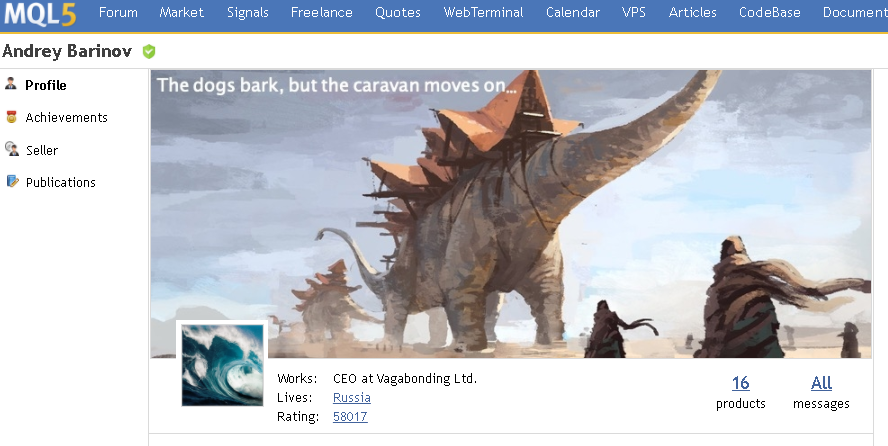Follow the Russia location link
Screen dimensions: 888x446
352,398
